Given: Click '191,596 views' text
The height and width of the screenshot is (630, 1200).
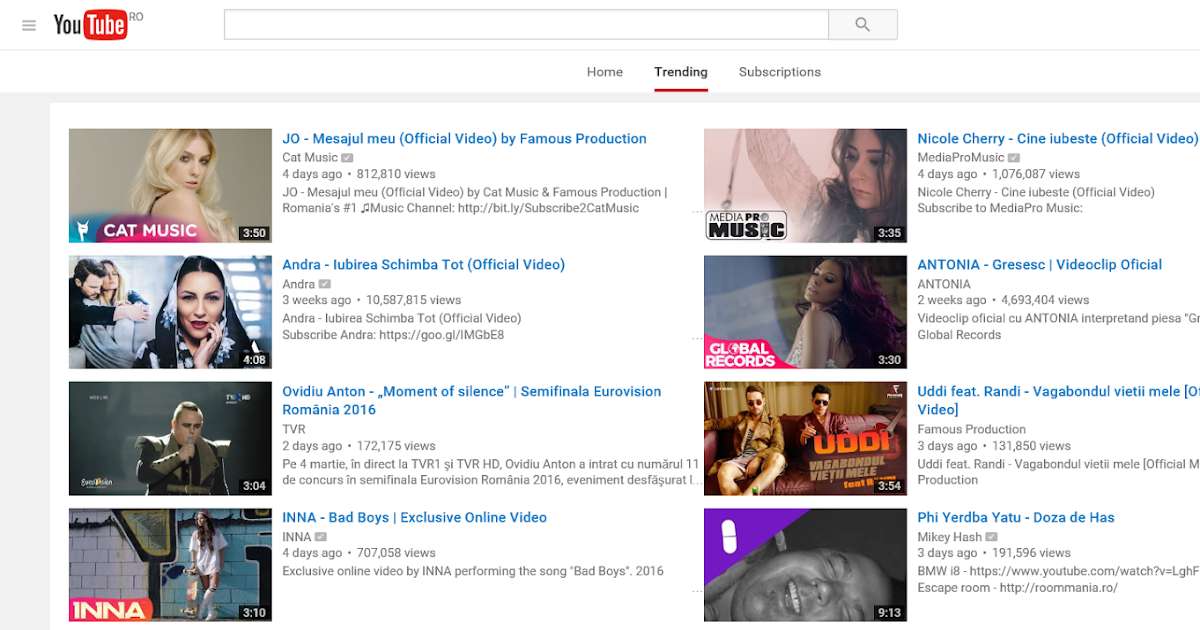Looking at the screenshot, I should tap(1032, 553).
